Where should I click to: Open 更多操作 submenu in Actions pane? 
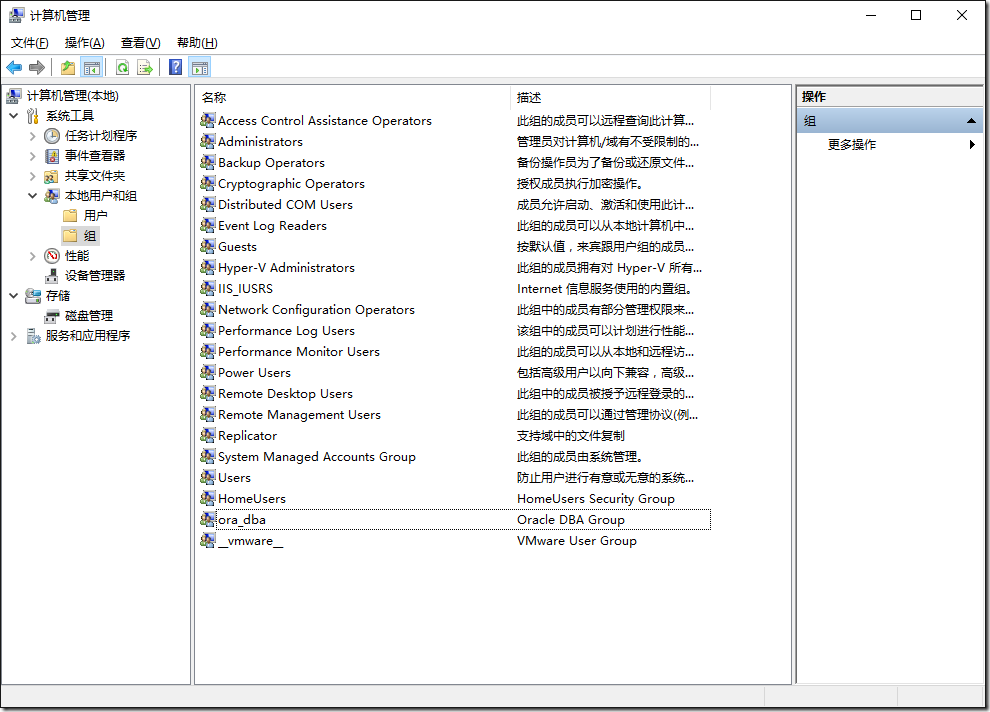(891, 145)
